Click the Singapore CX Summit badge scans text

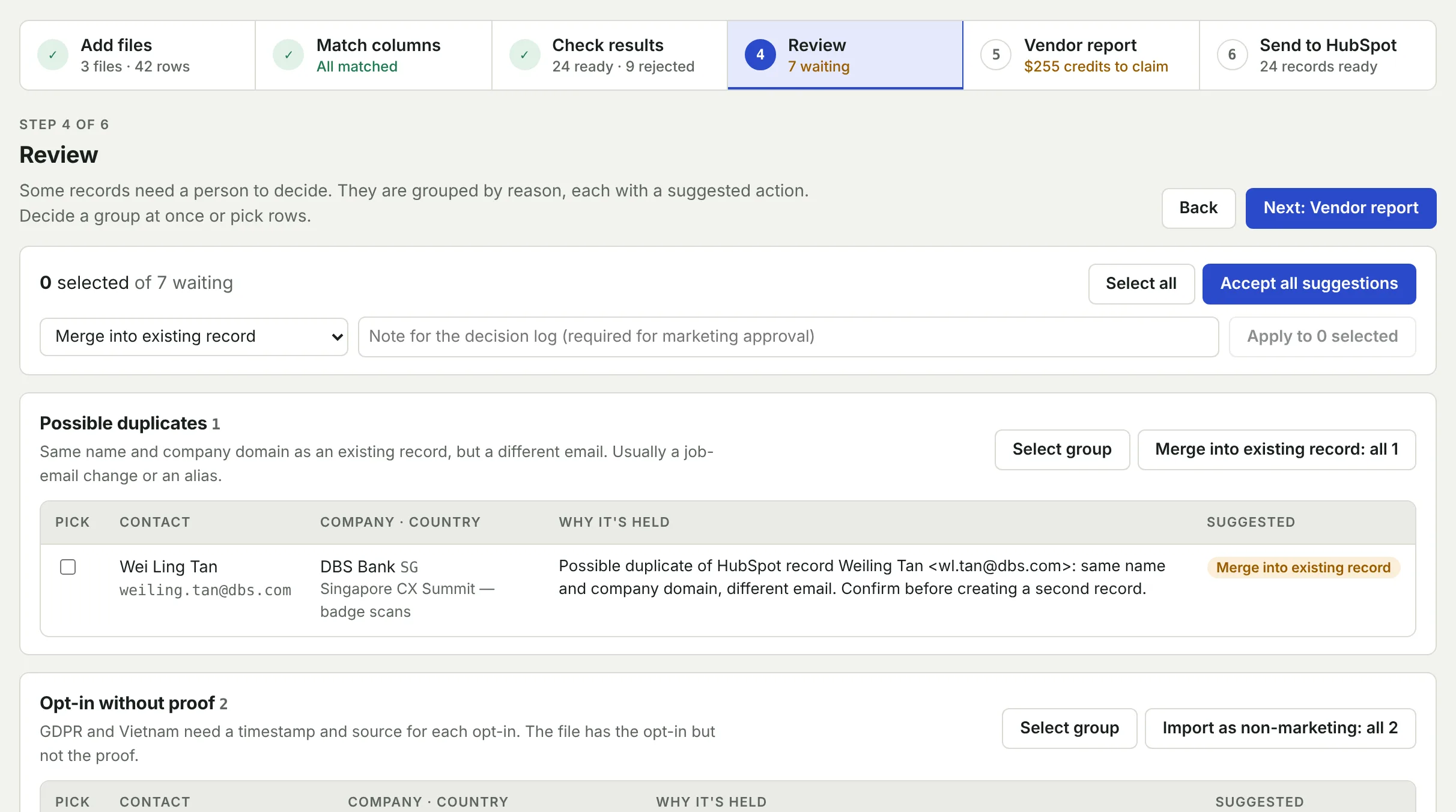pos(407,601)
